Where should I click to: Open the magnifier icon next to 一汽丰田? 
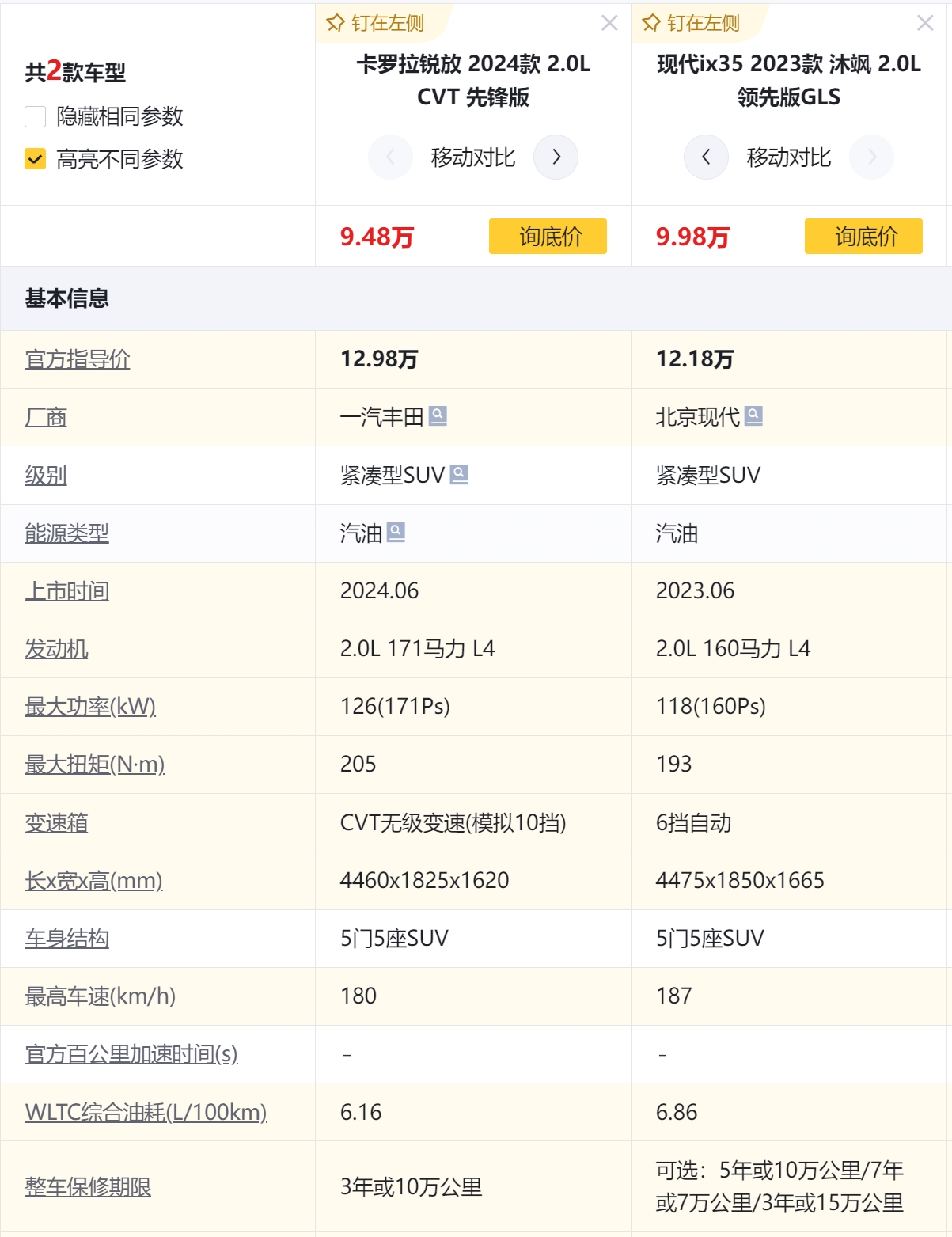[x=438, y=415]
